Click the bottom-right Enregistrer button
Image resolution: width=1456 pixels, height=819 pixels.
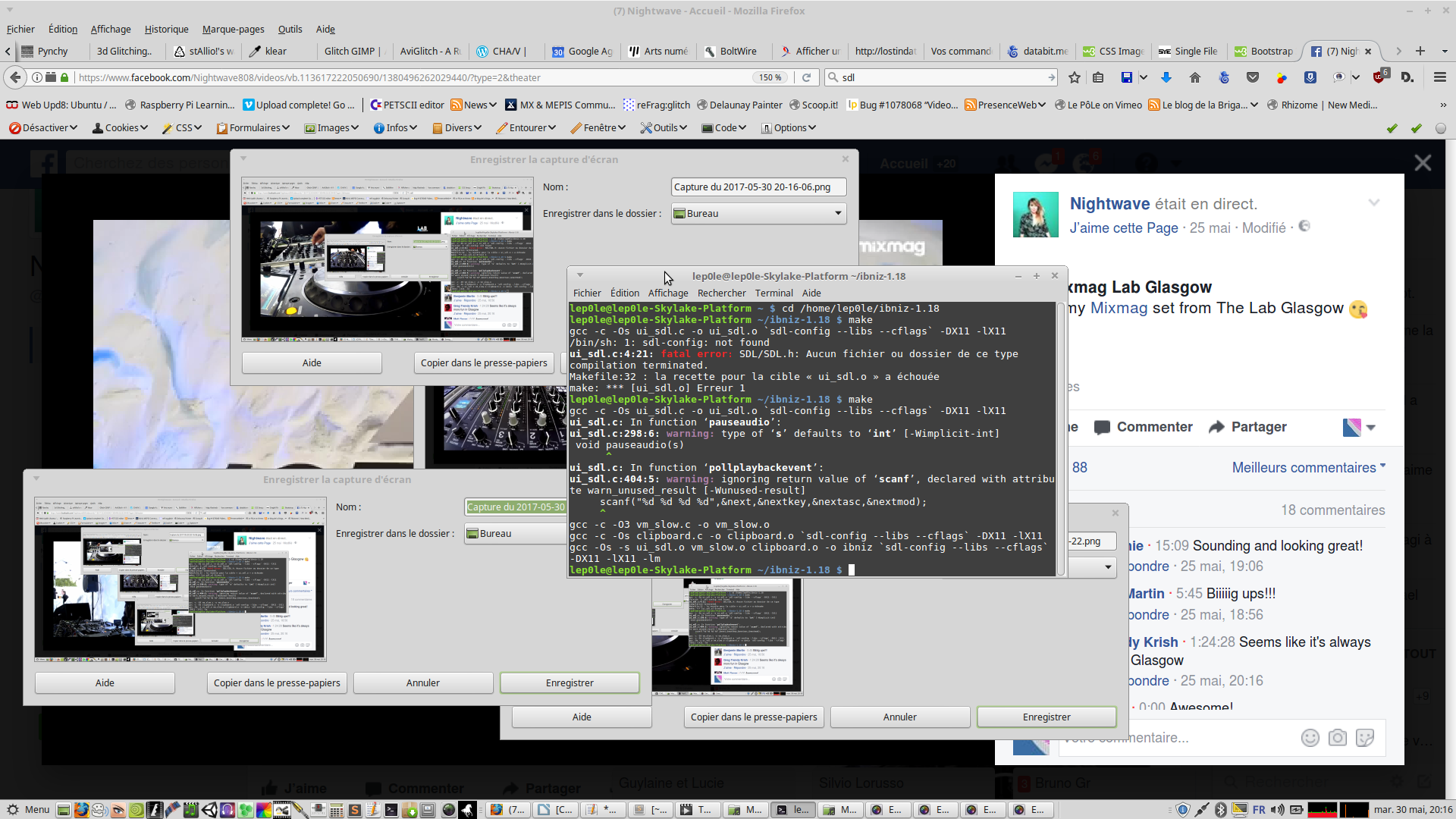tap(1046, 717)
